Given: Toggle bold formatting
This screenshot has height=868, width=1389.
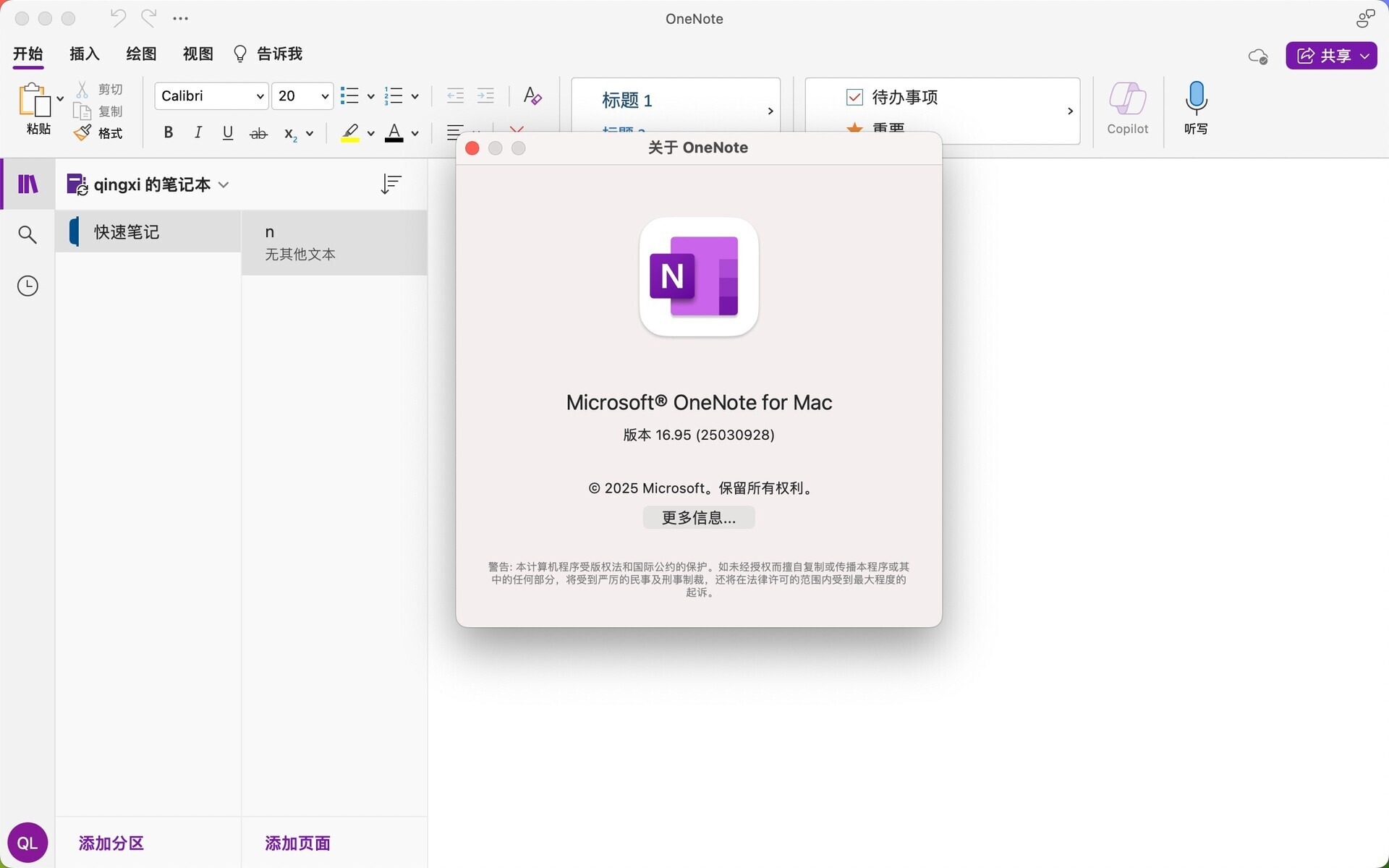Looking at the screenshot, I should (x=169, y=133).
